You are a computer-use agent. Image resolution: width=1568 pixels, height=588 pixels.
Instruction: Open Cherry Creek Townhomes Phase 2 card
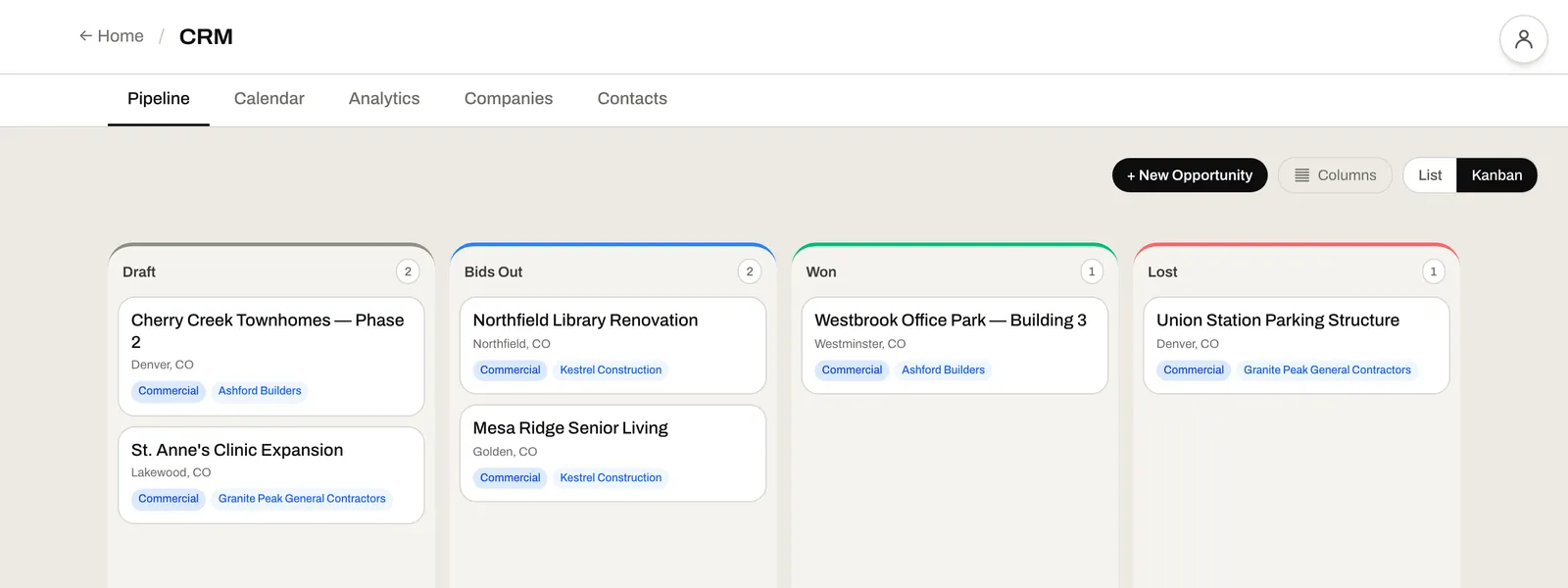pyautogui.click(x=271, y=357)
